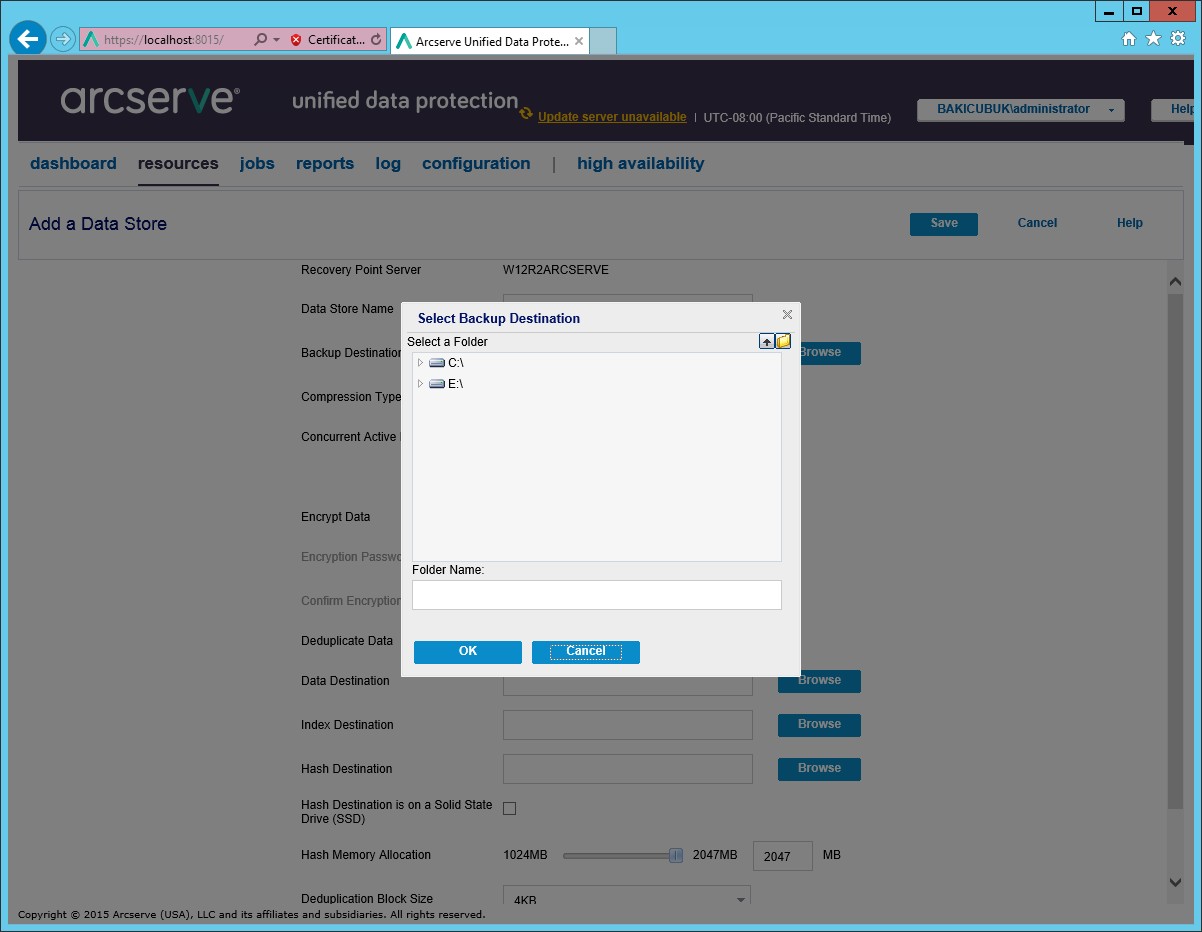Open the browser Home icon
Screen dimensions: 1202x932
point(1129,39)
